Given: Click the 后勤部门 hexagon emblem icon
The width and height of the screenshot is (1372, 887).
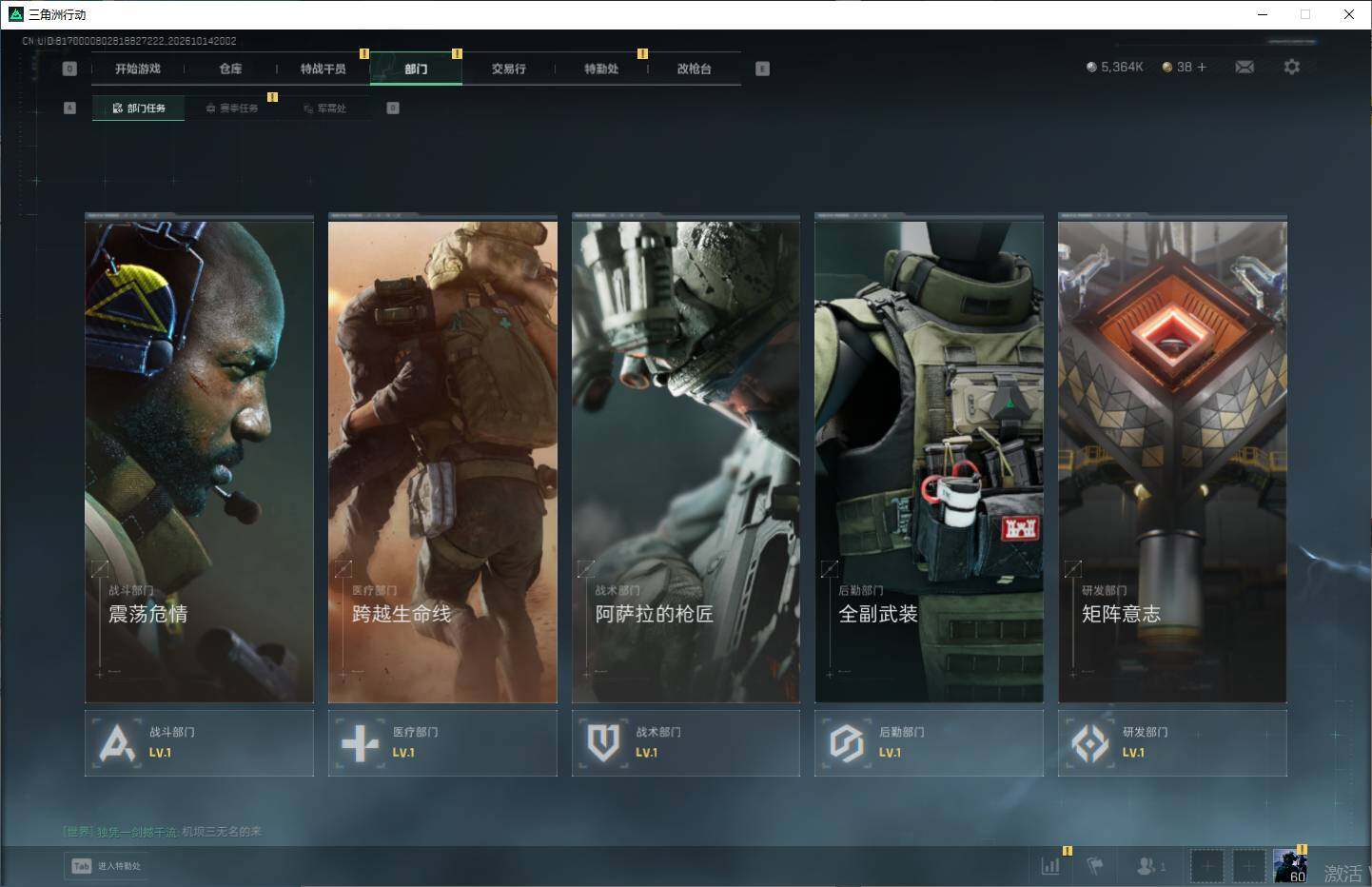Looking at the screenshot, I should [846, 743].
